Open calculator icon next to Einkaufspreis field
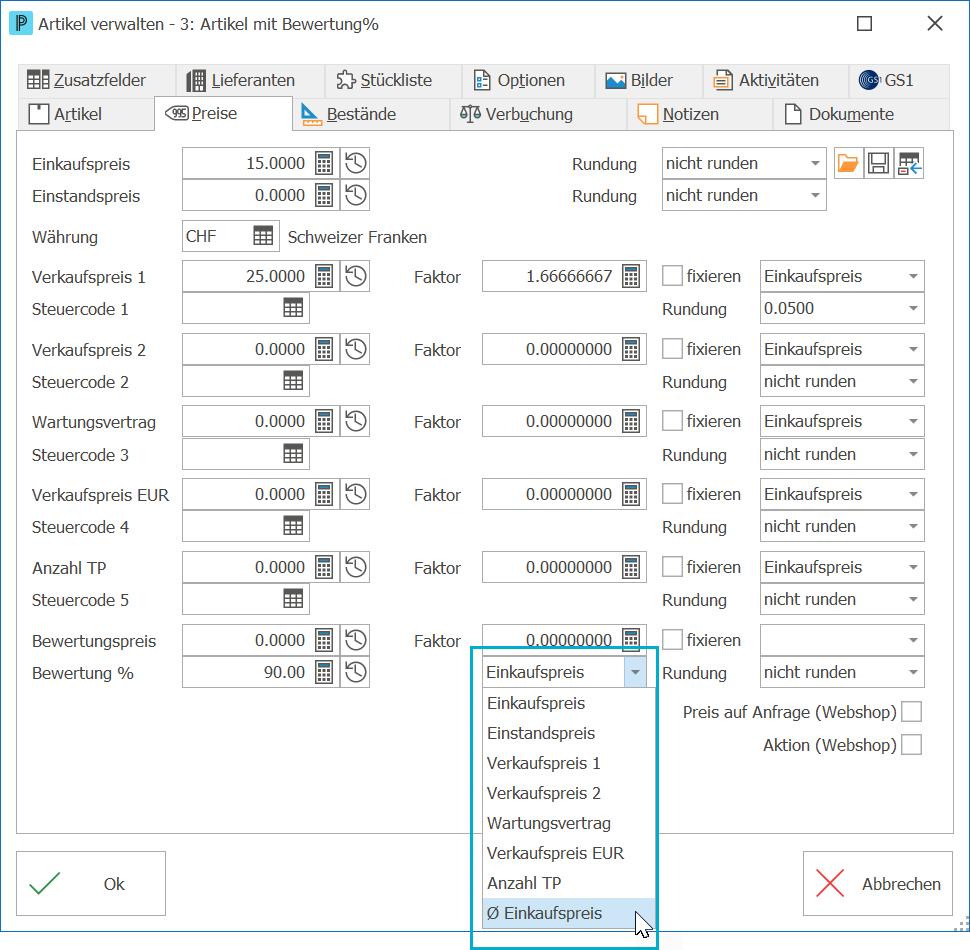 click(324, 163)
